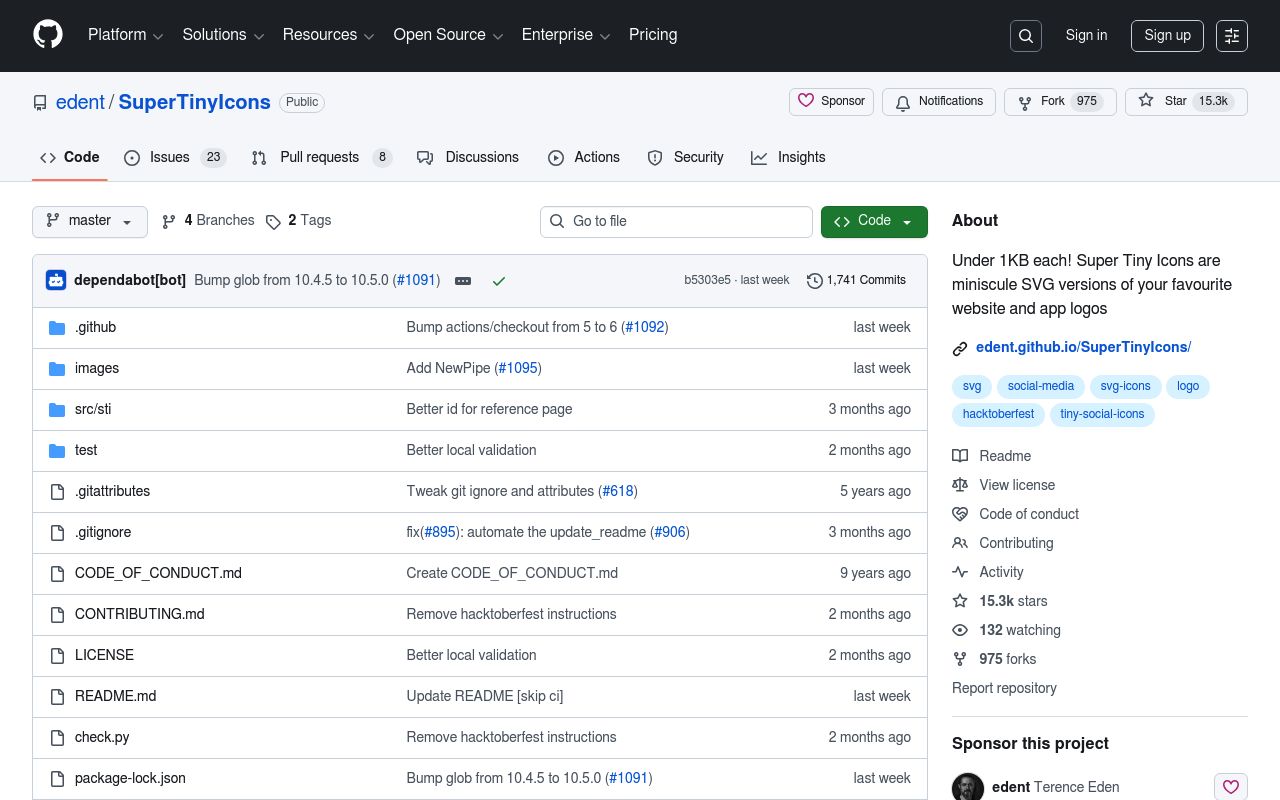Star the SuperTinyIcons repository
Screen dimensions: 1280x800
click(1165, 101)
